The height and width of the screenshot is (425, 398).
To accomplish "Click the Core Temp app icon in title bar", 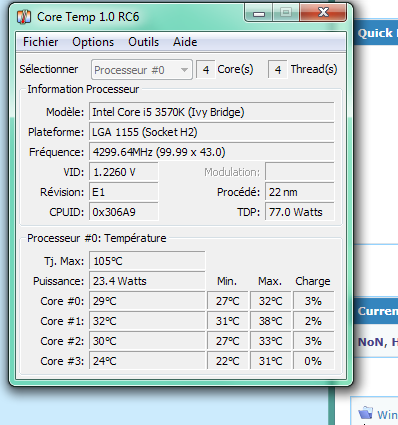I will pos(24,17).
